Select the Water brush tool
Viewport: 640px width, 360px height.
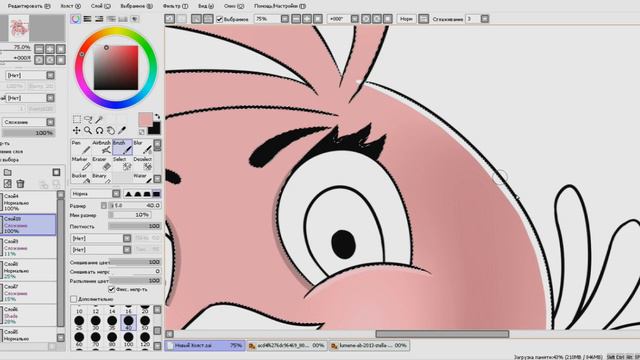pyautogui.click(x=143, y=178)
